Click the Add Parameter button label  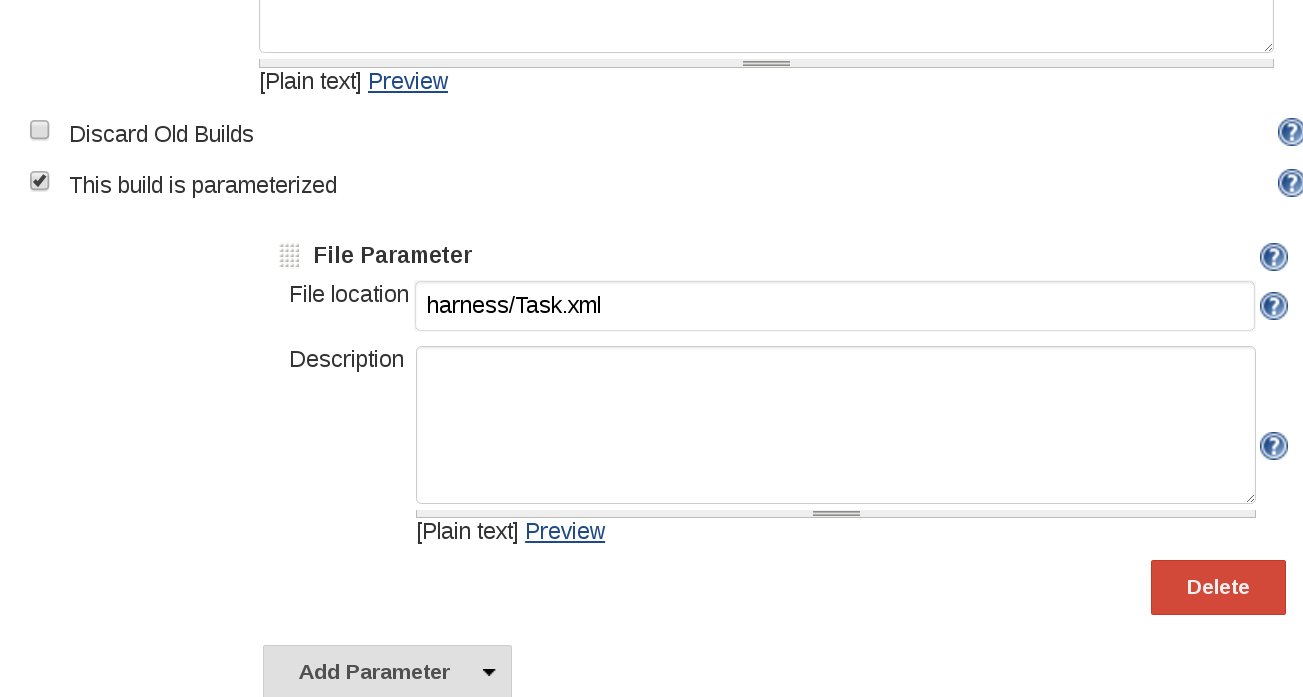coord(374,672)
